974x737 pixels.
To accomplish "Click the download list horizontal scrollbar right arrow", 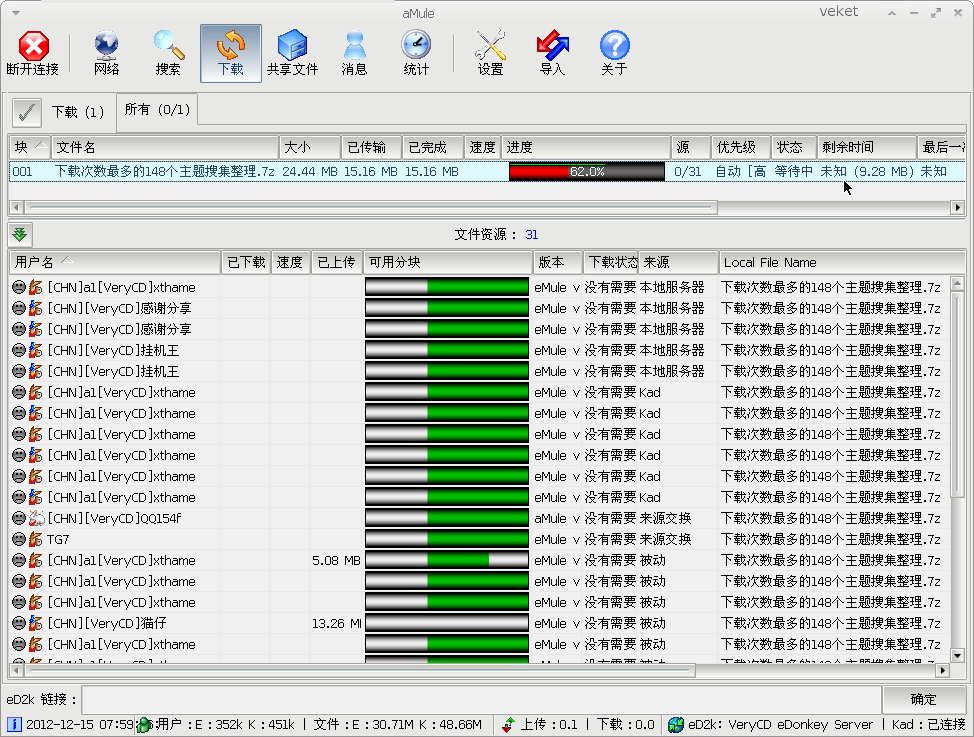I will (958, 208).
